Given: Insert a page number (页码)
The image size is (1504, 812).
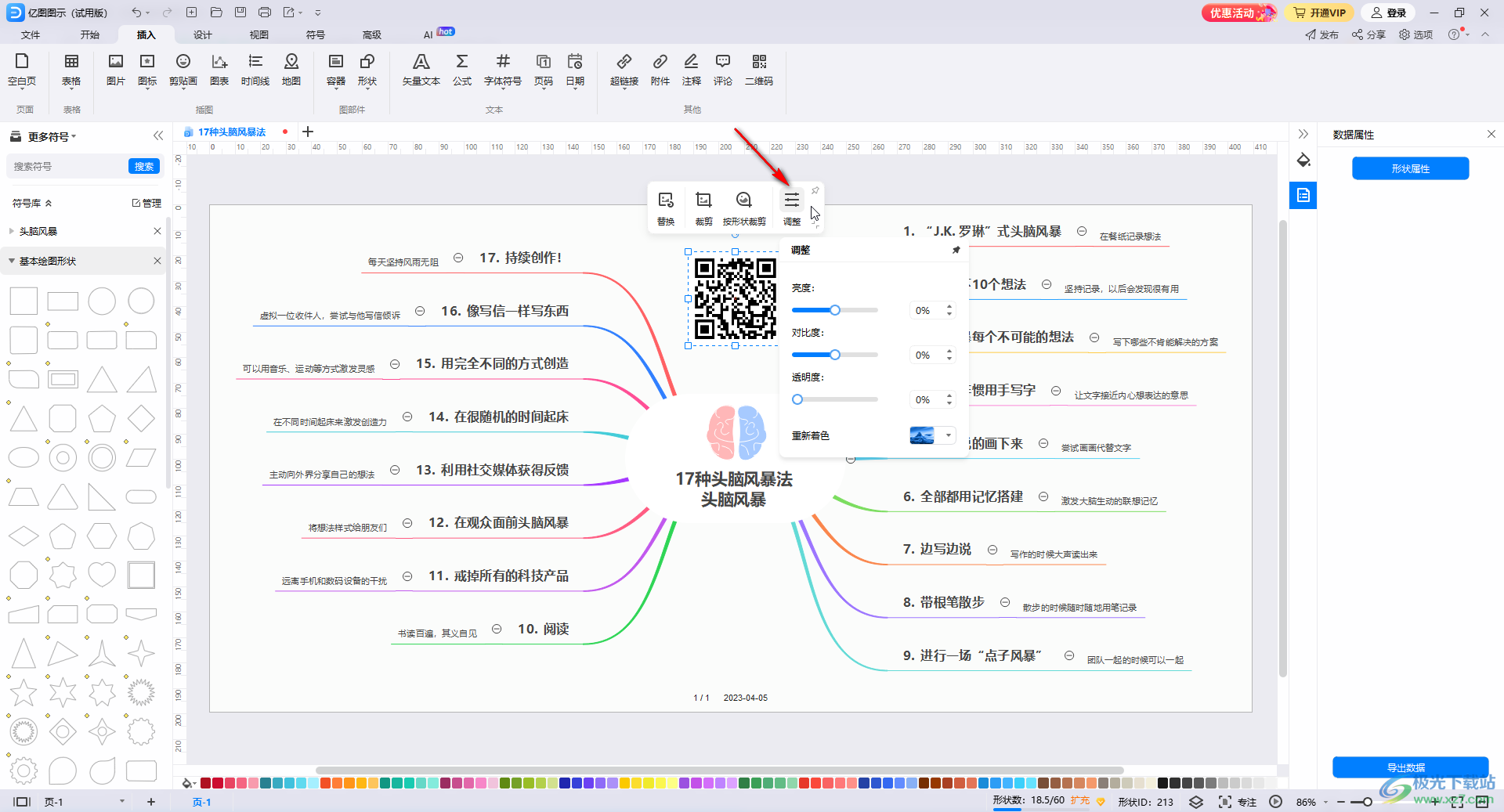Looking at the screenshot, I should (544, 70).
